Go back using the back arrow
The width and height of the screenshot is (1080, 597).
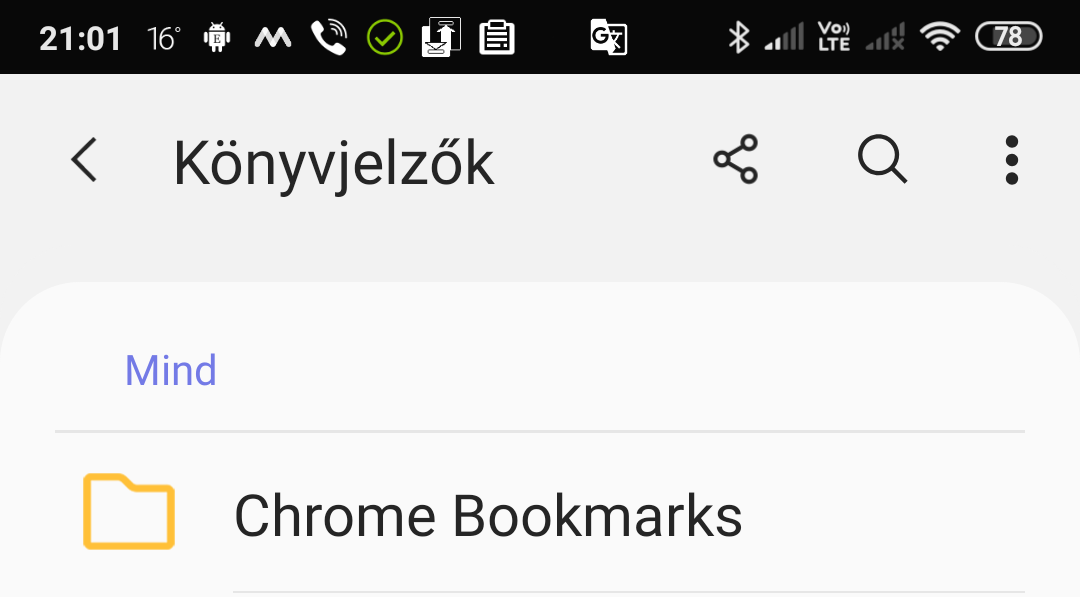[x=85, y=160]
